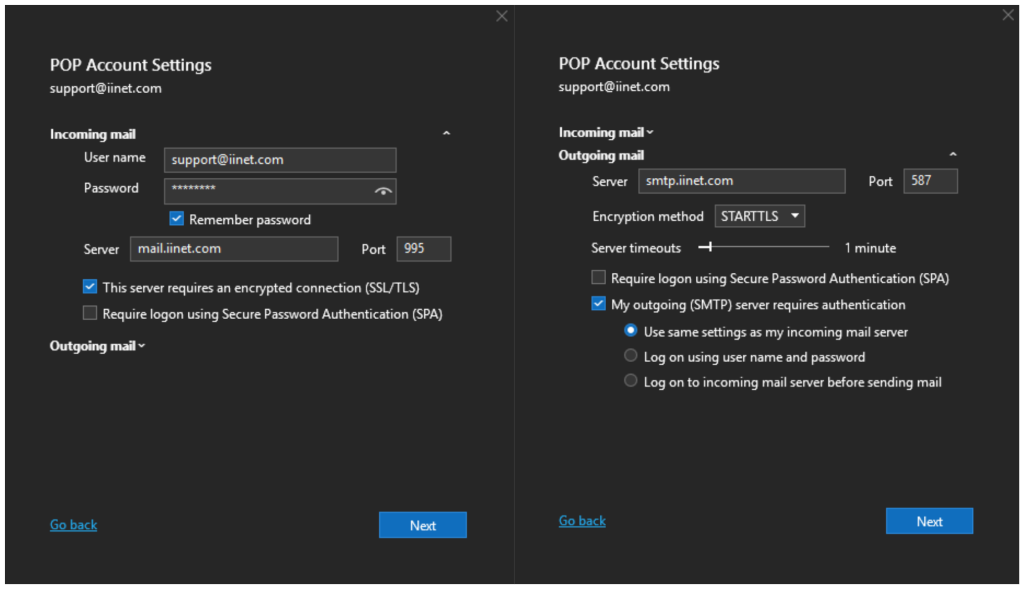Click Next in the right dialog

(929, 521)
